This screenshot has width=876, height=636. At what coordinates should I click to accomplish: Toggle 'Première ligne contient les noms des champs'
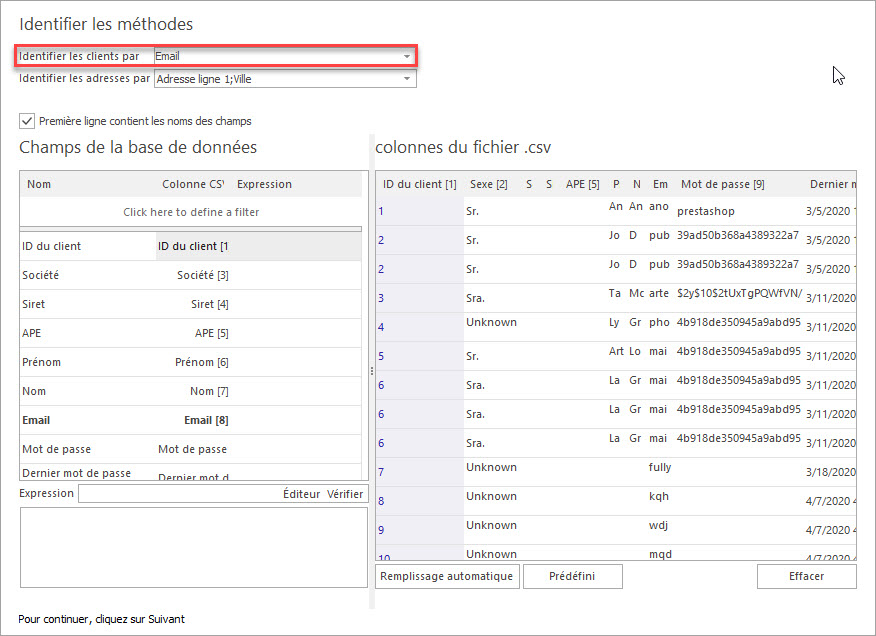(27, 121)
